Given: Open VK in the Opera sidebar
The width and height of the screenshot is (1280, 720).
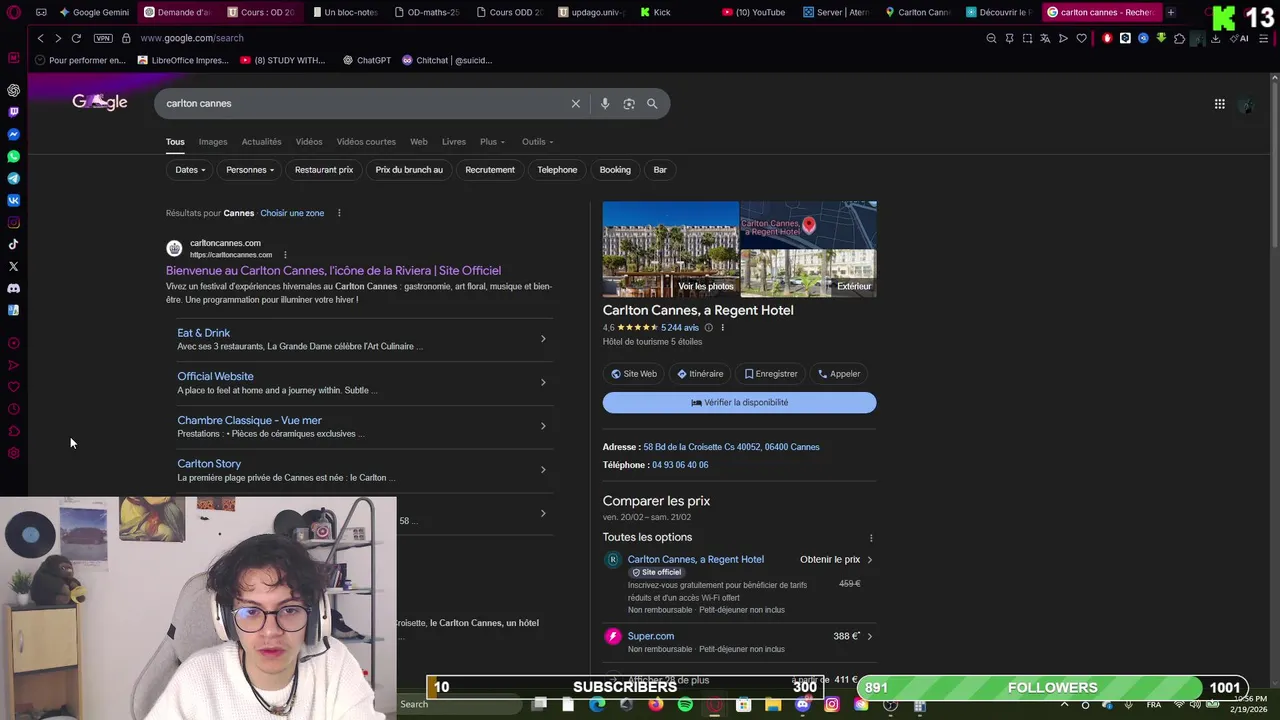Looking at the screenshot, I should click(13, 200).
